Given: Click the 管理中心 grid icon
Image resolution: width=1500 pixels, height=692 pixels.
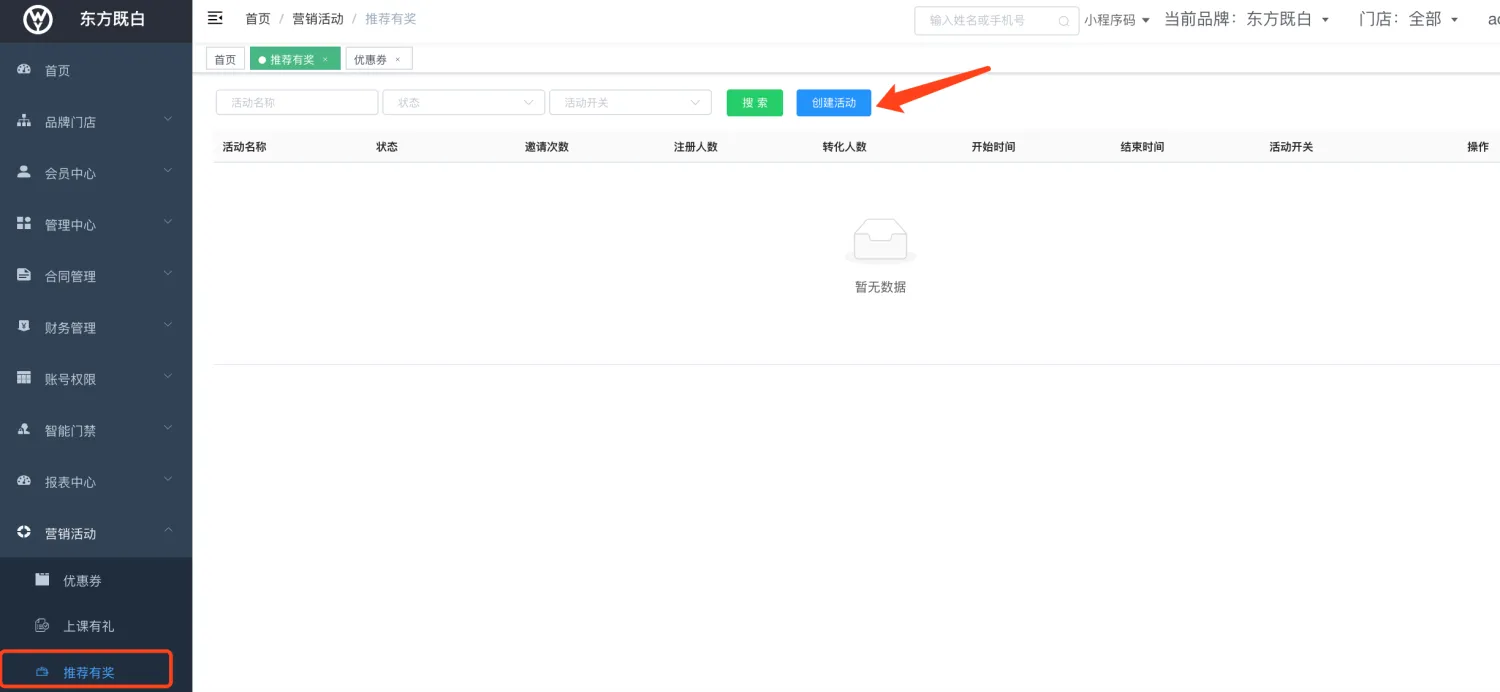Looking at the screenshot, I should coord(24,224).
